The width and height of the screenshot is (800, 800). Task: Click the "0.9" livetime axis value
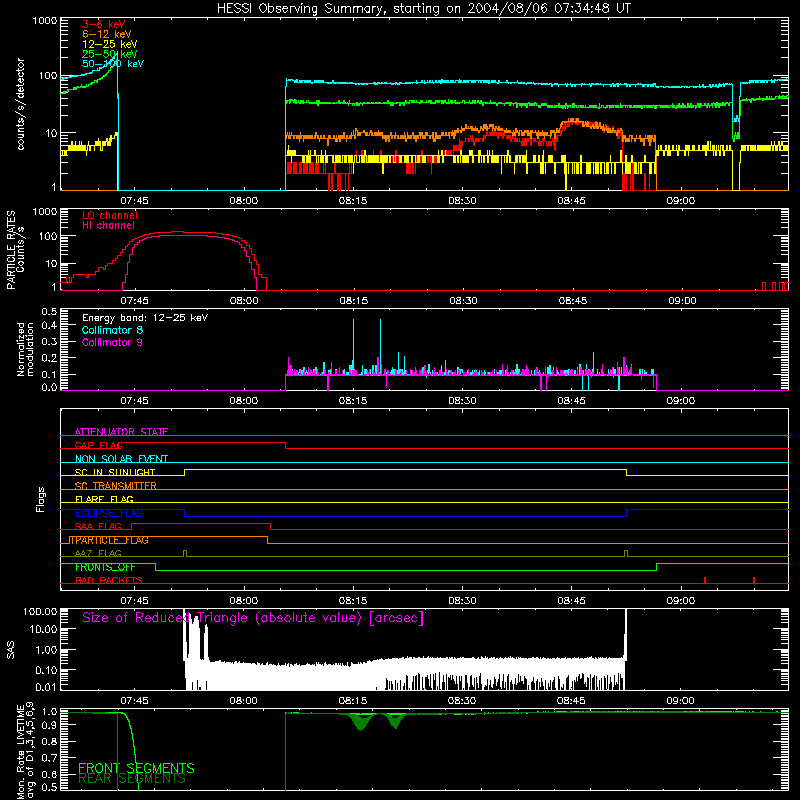49,725
